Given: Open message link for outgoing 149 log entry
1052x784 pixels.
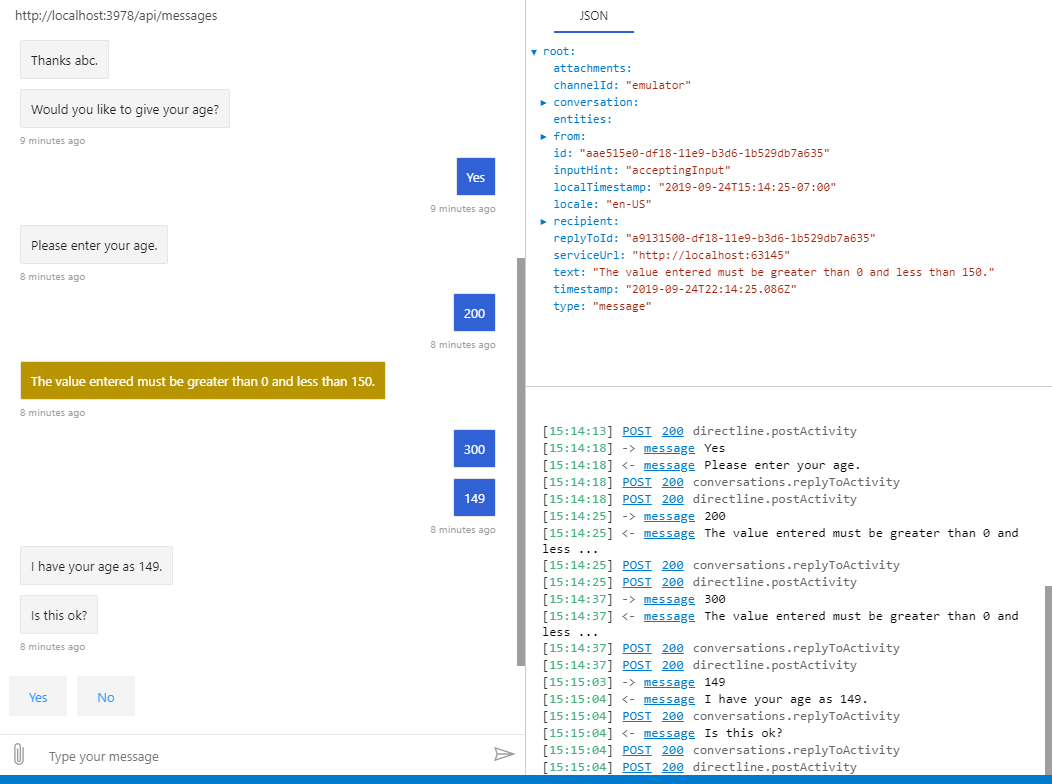Looking at the screenshot, I should (x=669, y=682).
